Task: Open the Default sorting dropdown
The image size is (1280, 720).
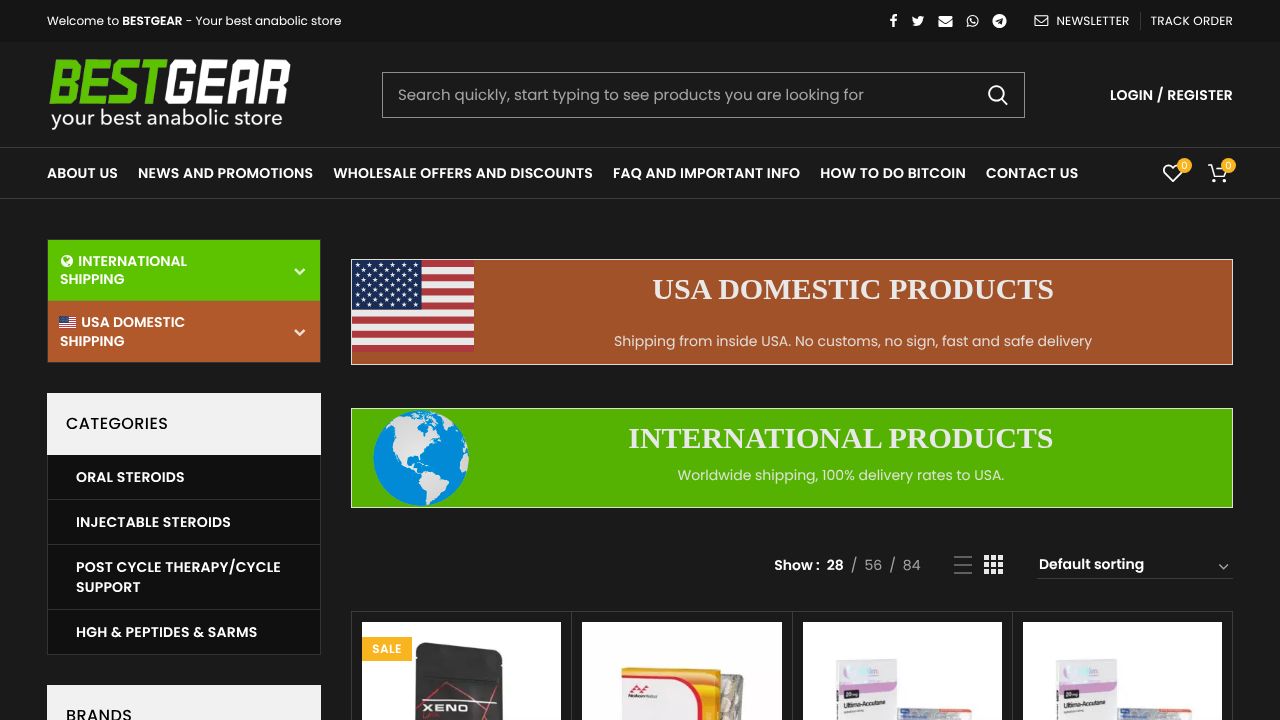Action: 1134,565
